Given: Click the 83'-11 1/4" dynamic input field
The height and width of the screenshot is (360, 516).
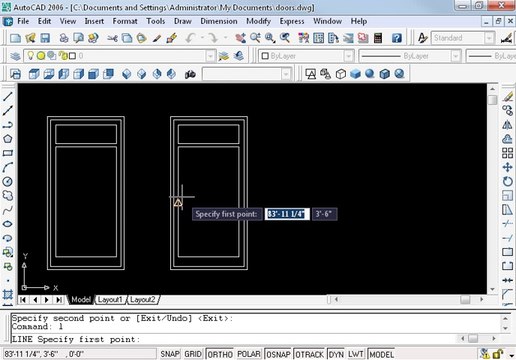Looking at the screenshot, I should (287, 214).
